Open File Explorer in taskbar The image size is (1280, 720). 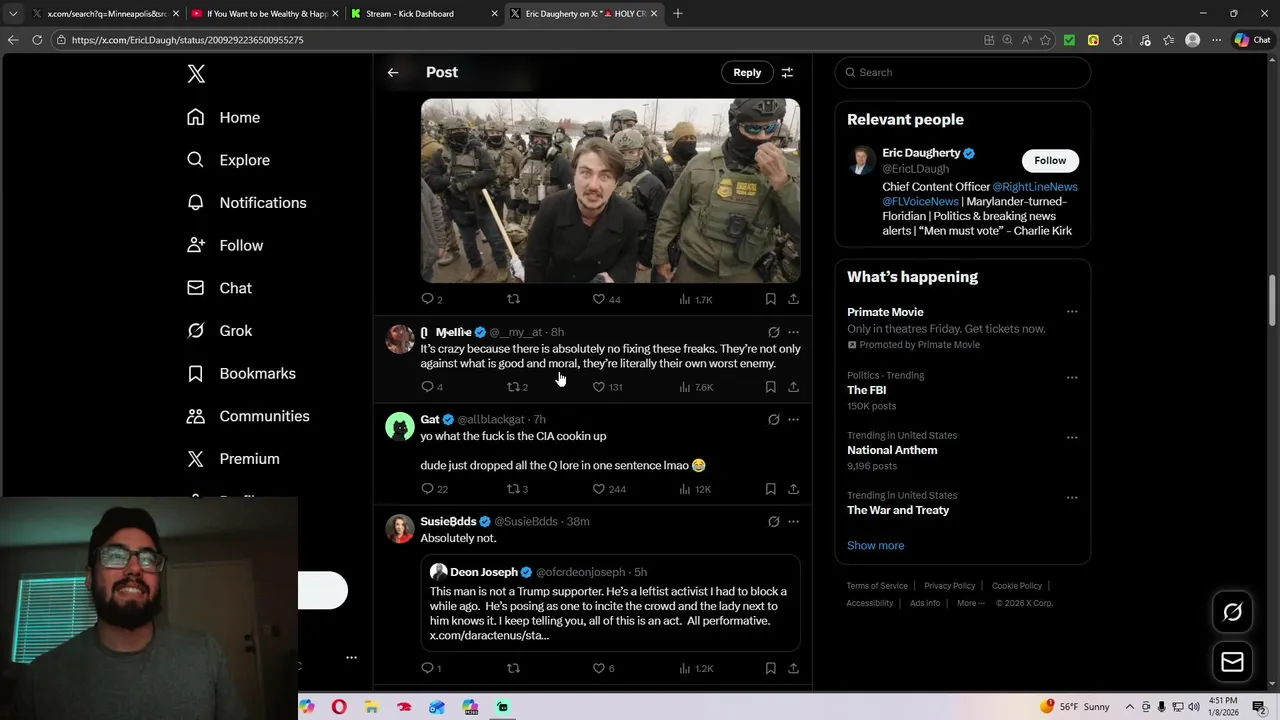[371, 707]
